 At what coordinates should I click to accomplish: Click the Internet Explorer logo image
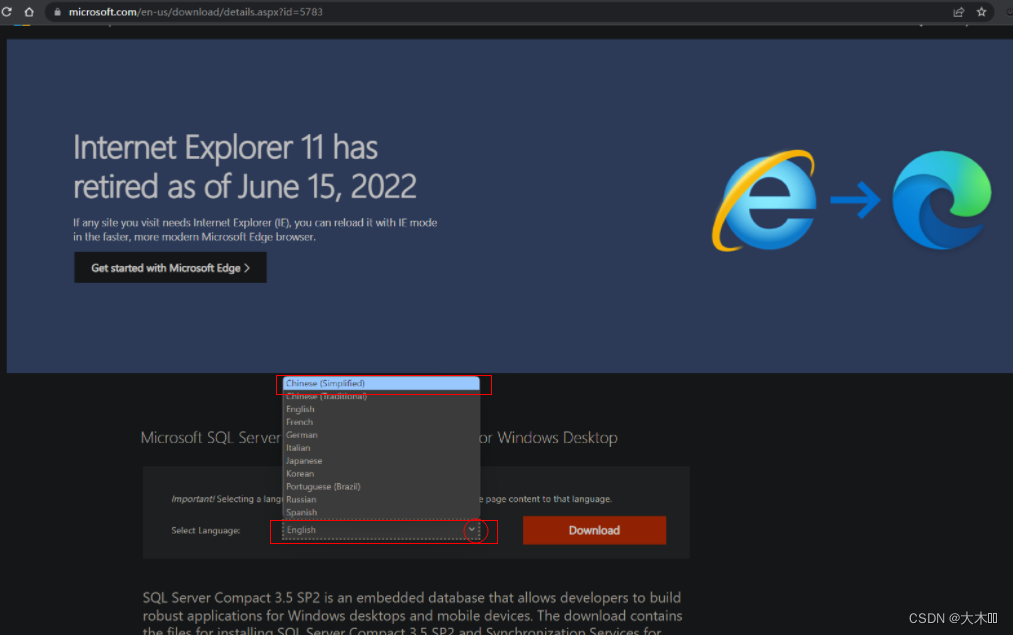pos(764,201)
